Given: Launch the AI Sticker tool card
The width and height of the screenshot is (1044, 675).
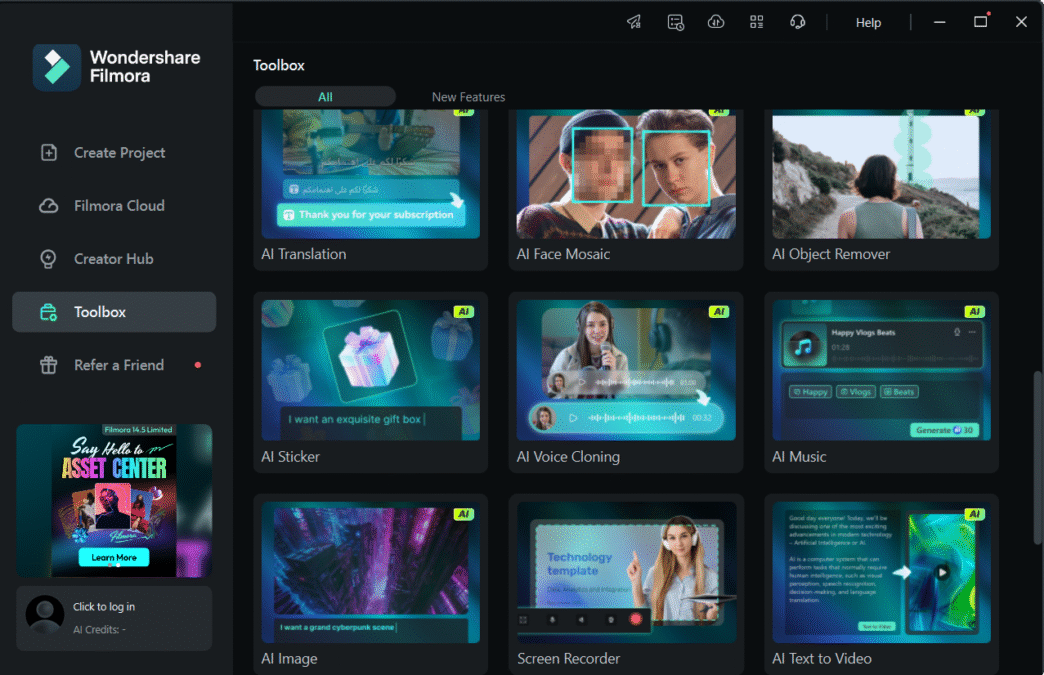Looking at the screenshot, I should tap(370, 382).
